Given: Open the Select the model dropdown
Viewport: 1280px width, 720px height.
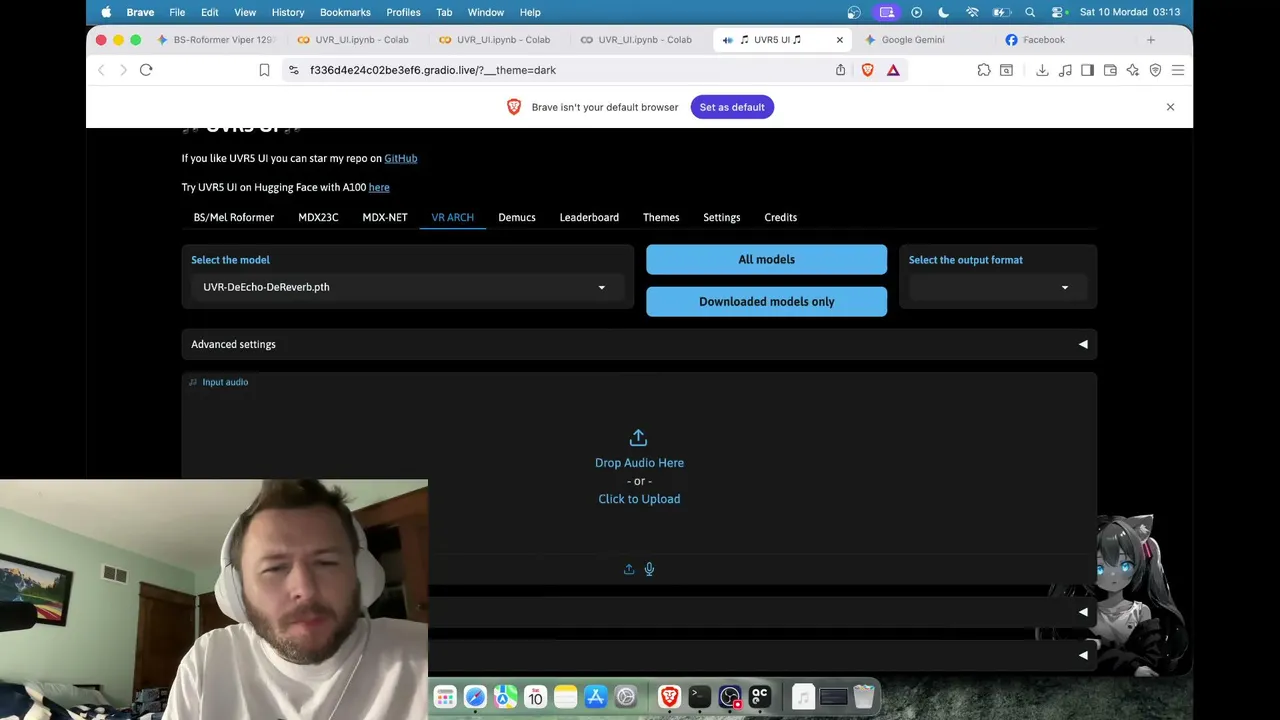Looking at the screenshot, I should (408, 287).
